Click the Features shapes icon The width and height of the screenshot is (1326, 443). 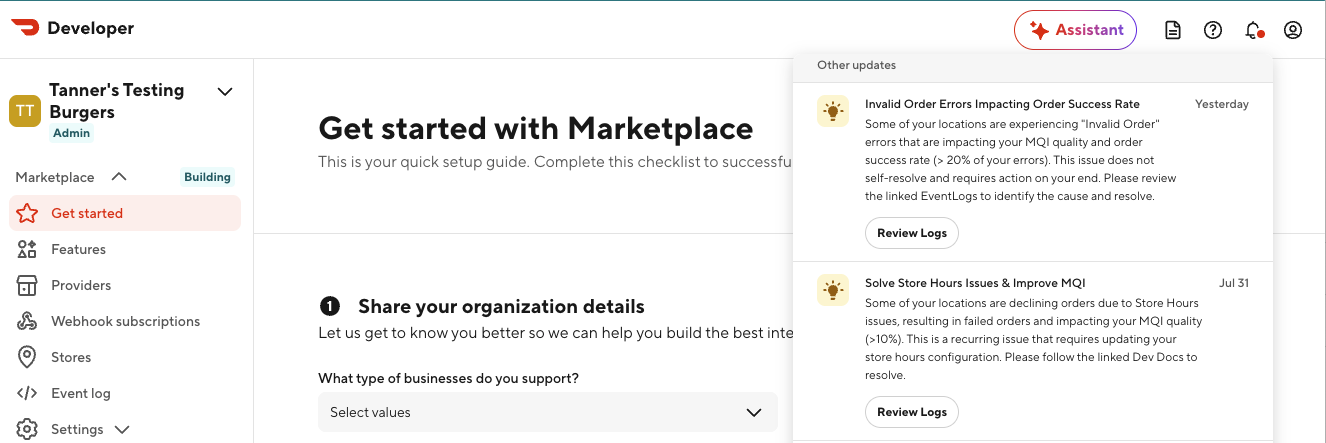[27, 249]
